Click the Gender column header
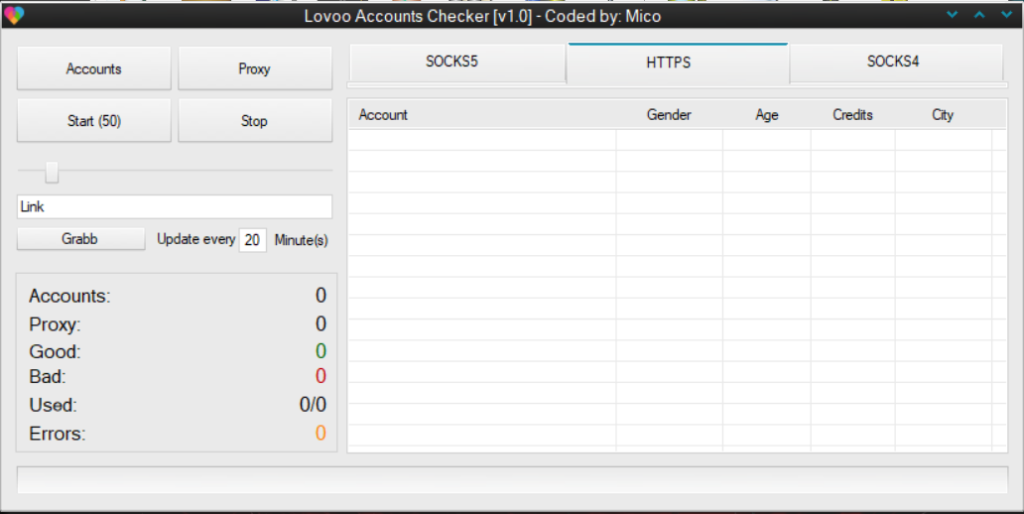1024x514 pixels. [x=669, y=114]
